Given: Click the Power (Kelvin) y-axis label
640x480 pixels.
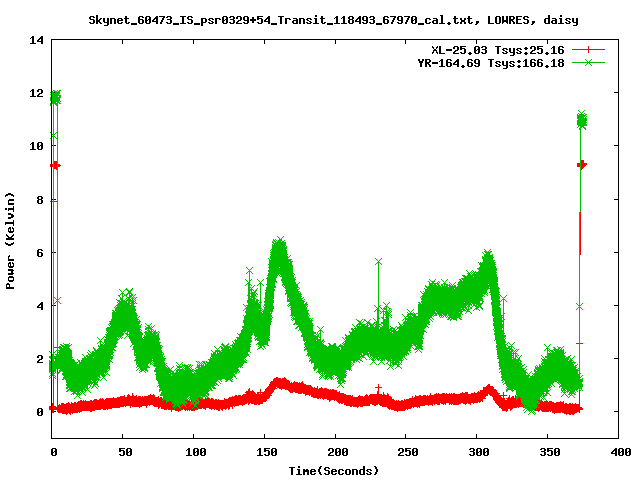Looking at the screenshot, I should click(x=10, y=241).
